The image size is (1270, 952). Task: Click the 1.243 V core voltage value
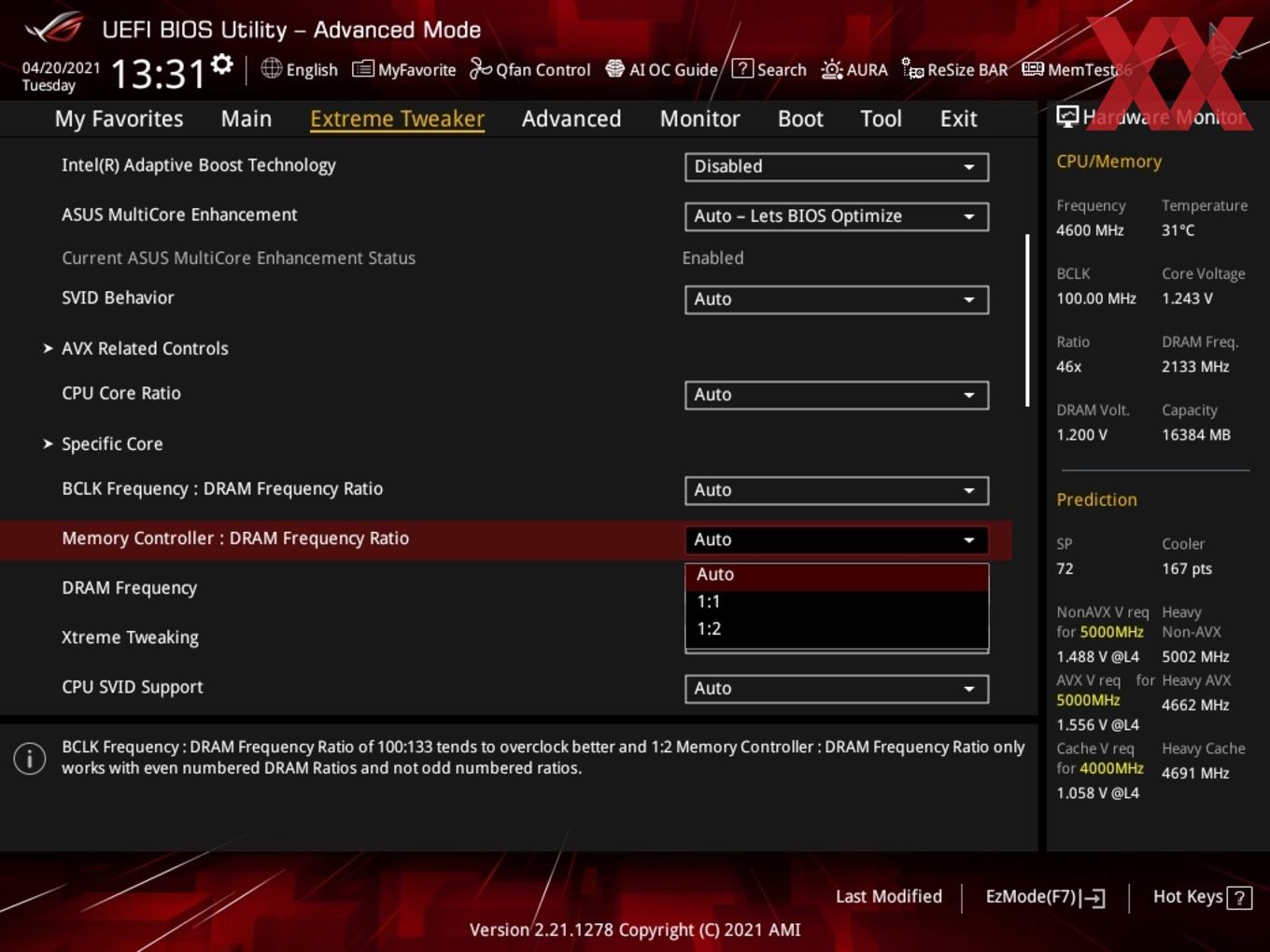click(x=1187, y=299)
